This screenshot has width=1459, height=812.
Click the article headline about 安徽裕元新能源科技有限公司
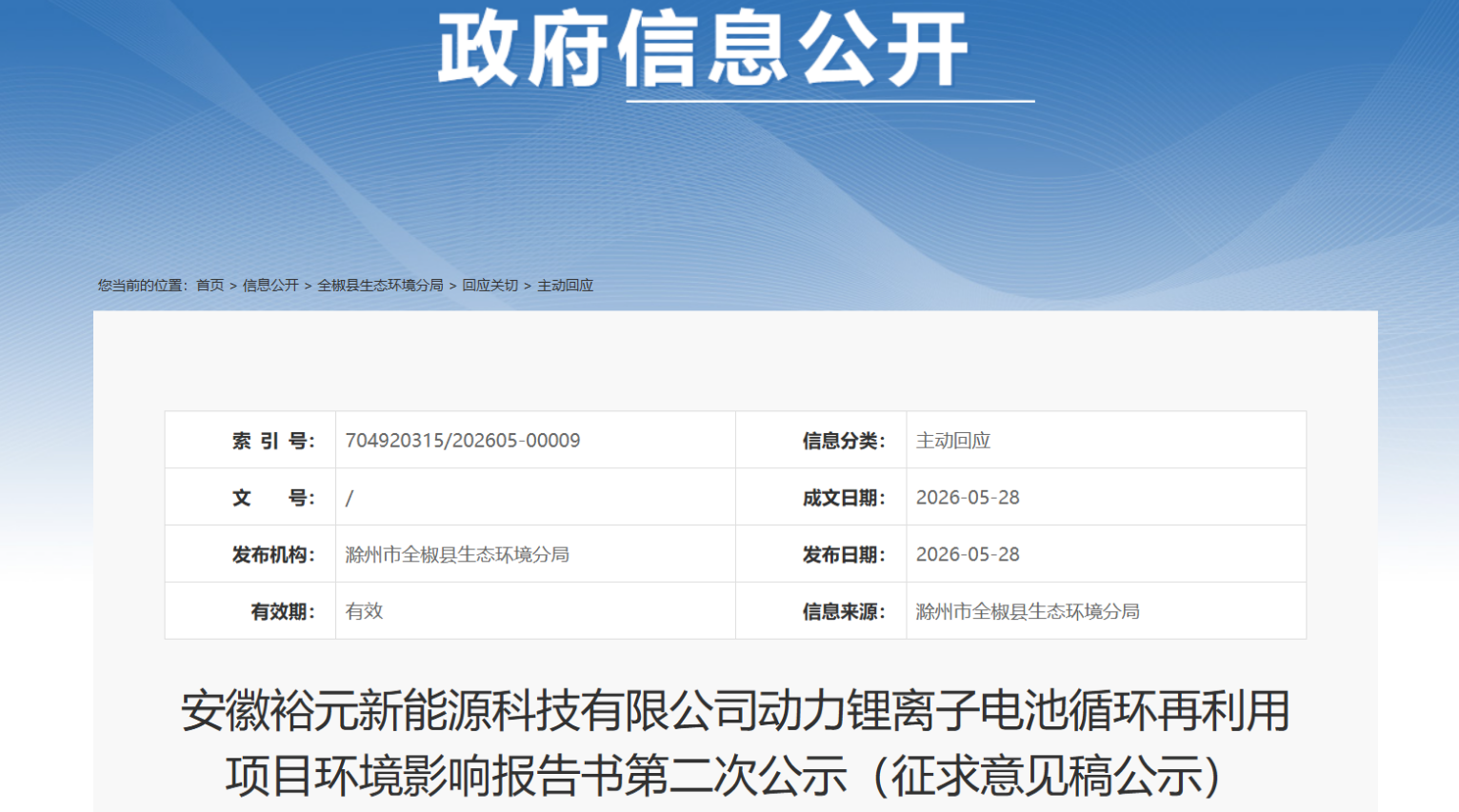(x=735, y=743)
